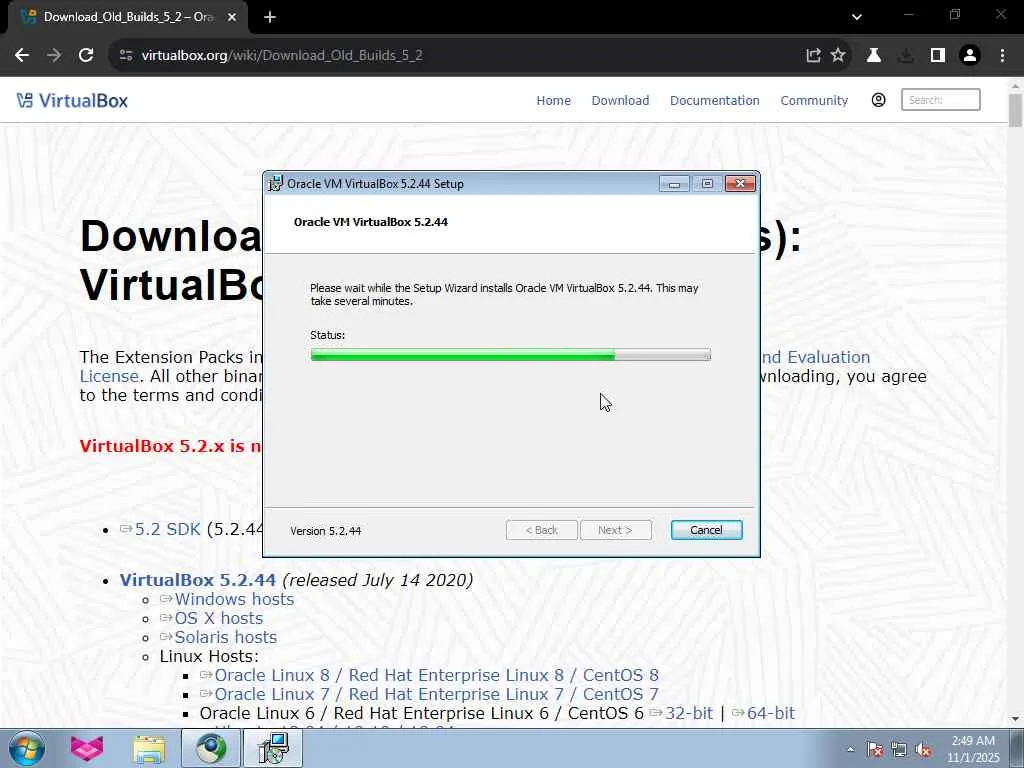
Task: Open the License link in the paragraph
Action: click(x=109, y=376)
